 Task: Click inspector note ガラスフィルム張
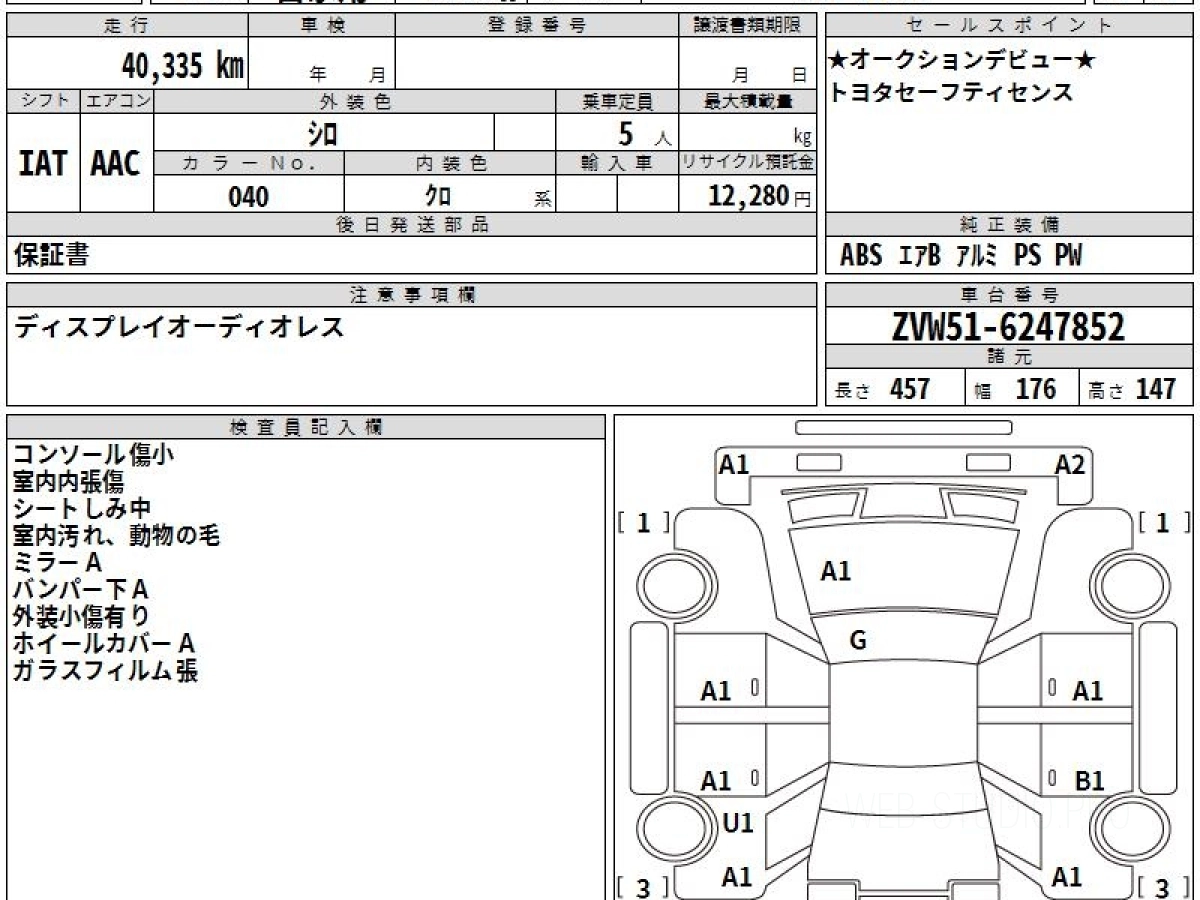coord(105,671)
